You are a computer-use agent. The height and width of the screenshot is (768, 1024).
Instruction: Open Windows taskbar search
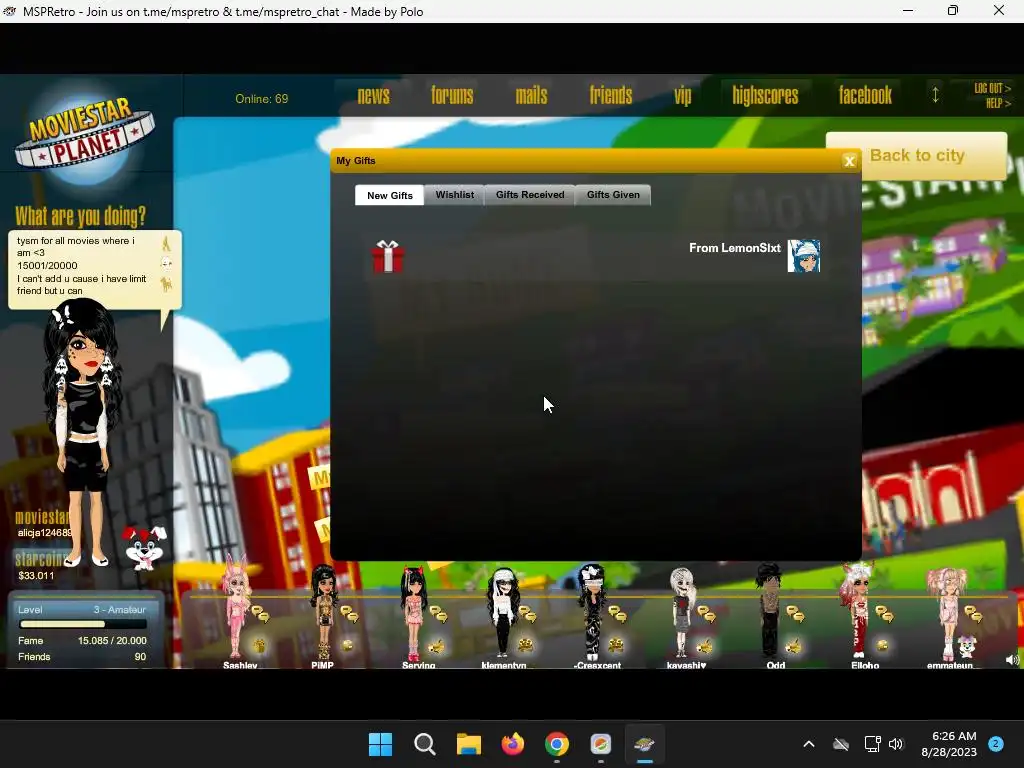point(424,744)
